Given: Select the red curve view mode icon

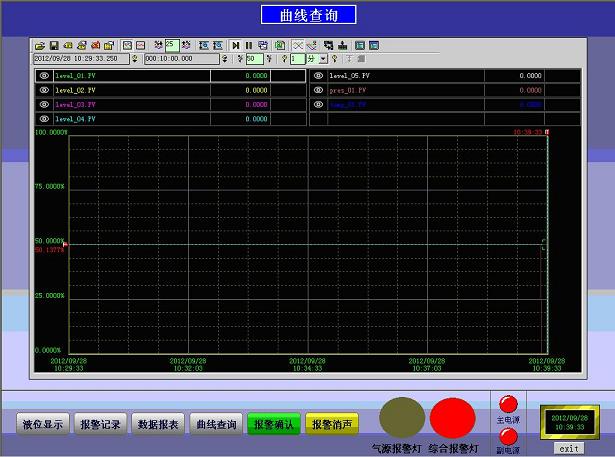Looking at the screenshot, I should pos(141,46).
